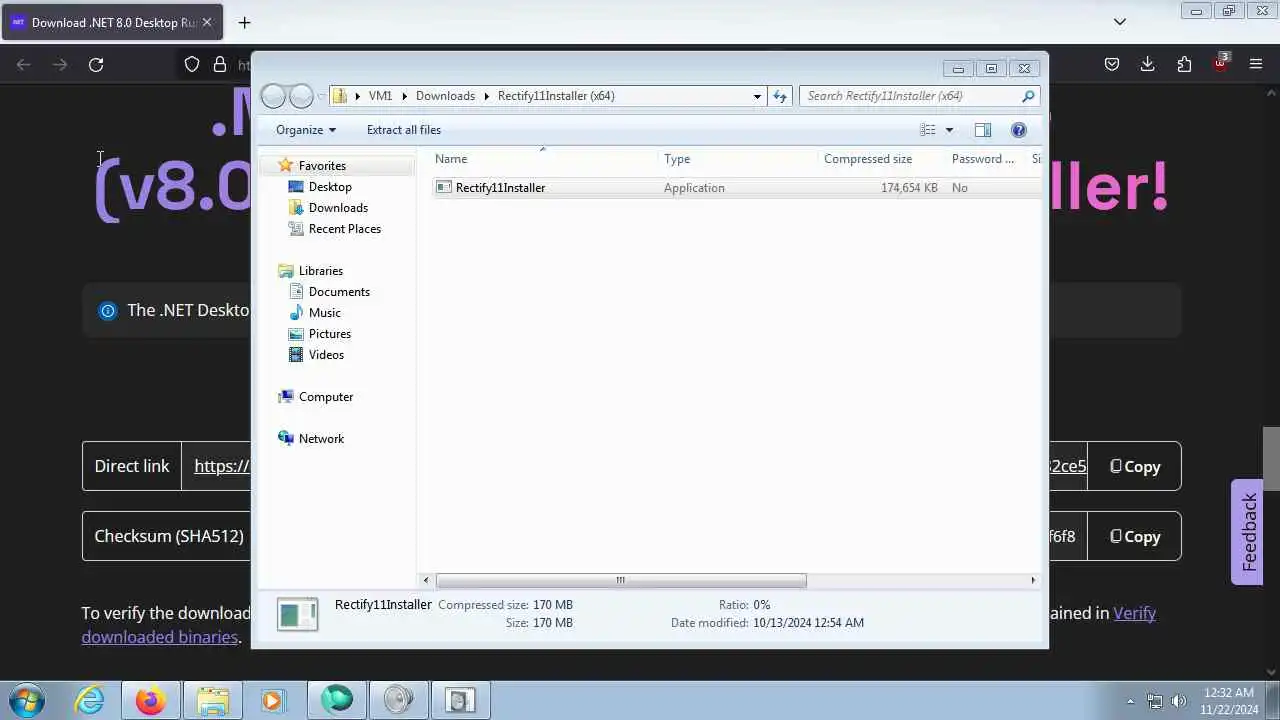The width and height of the screenshot is (1280, 720).
Task: Copy the Direct link in browser
Action: pyautogui.click(x=1135, y=466)
